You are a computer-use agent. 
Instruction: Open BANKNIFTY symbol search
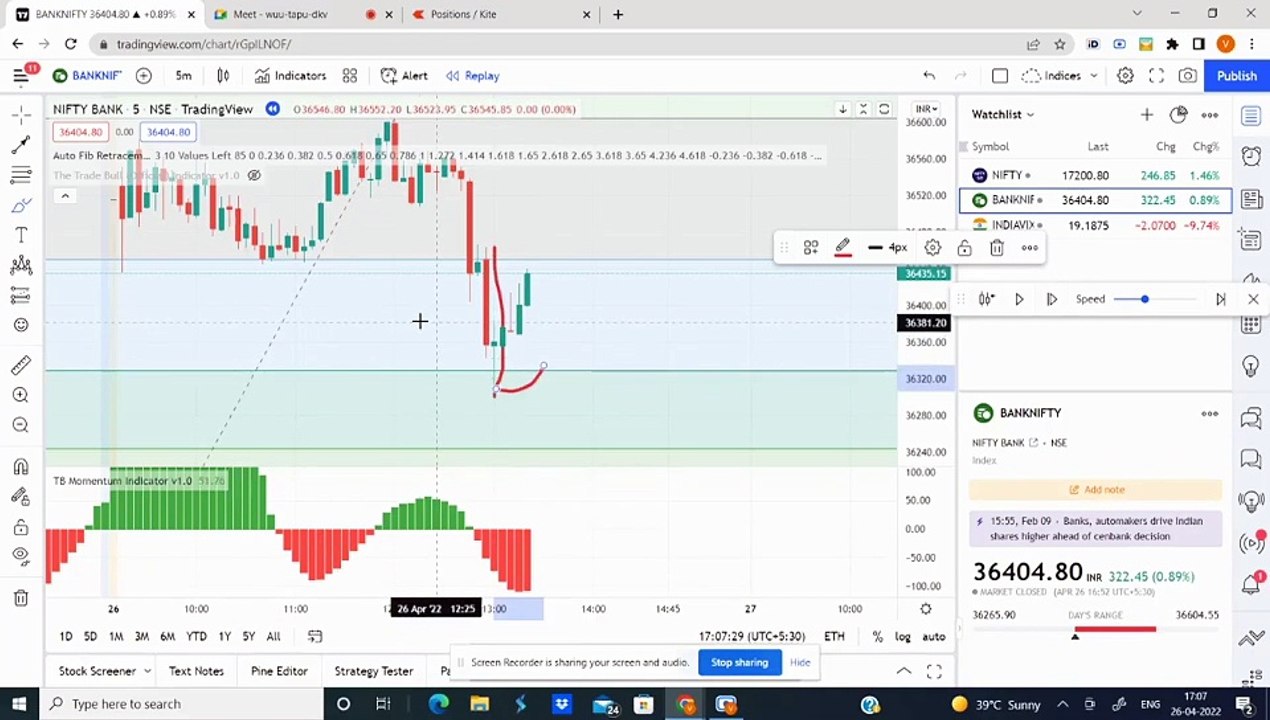pyautogui.click(x=87, y=76)
